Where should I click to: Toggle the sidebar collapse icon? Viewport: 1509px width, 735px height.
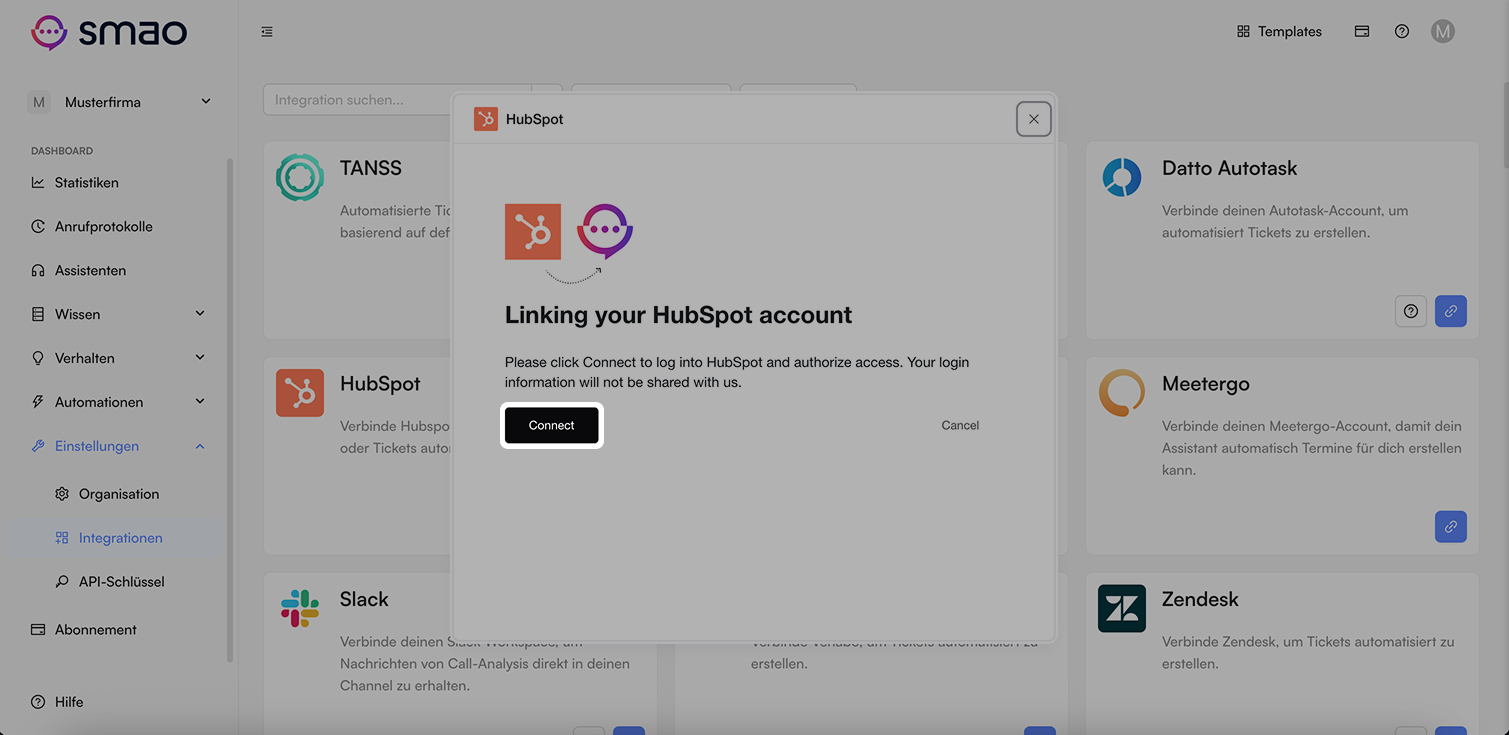click(267, 32)
